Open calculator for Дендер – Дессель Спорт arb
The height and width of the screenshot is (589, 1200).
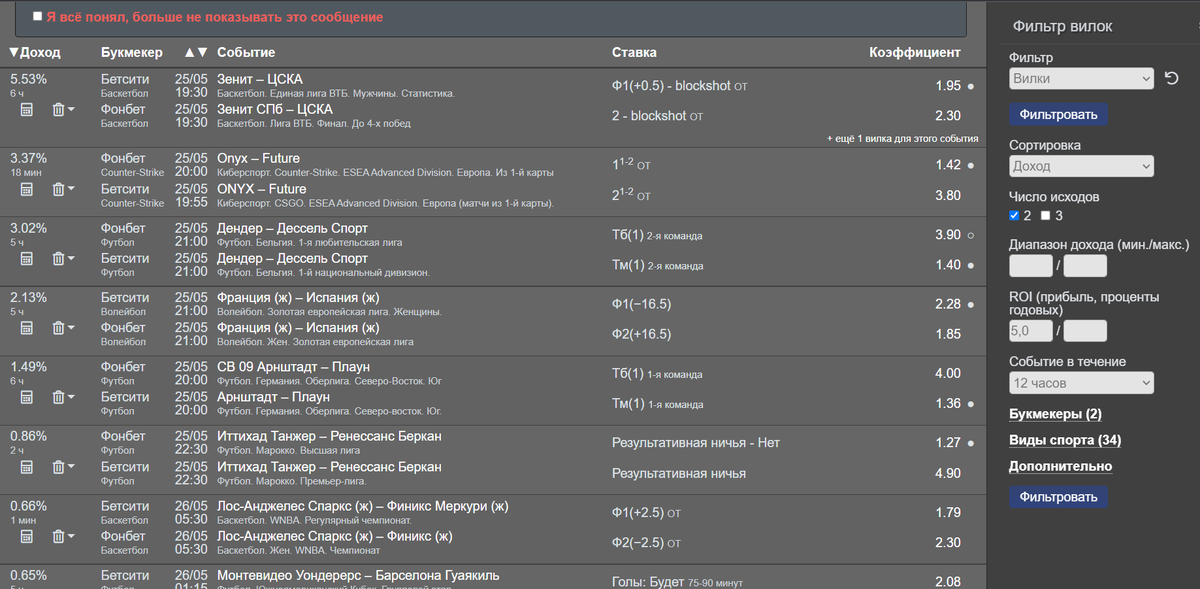click(27, 258)
